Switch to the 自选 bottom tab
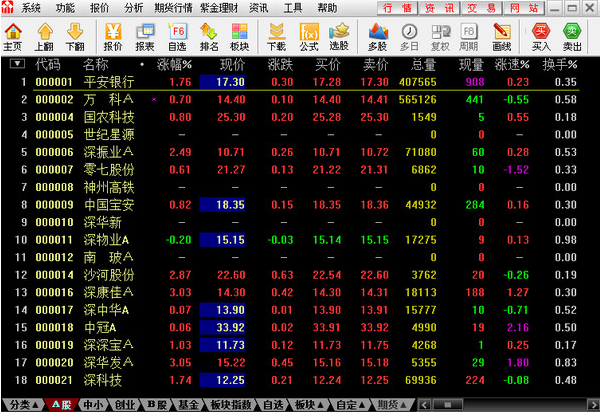Screen dimensions: 600x412 pos(273,405)
